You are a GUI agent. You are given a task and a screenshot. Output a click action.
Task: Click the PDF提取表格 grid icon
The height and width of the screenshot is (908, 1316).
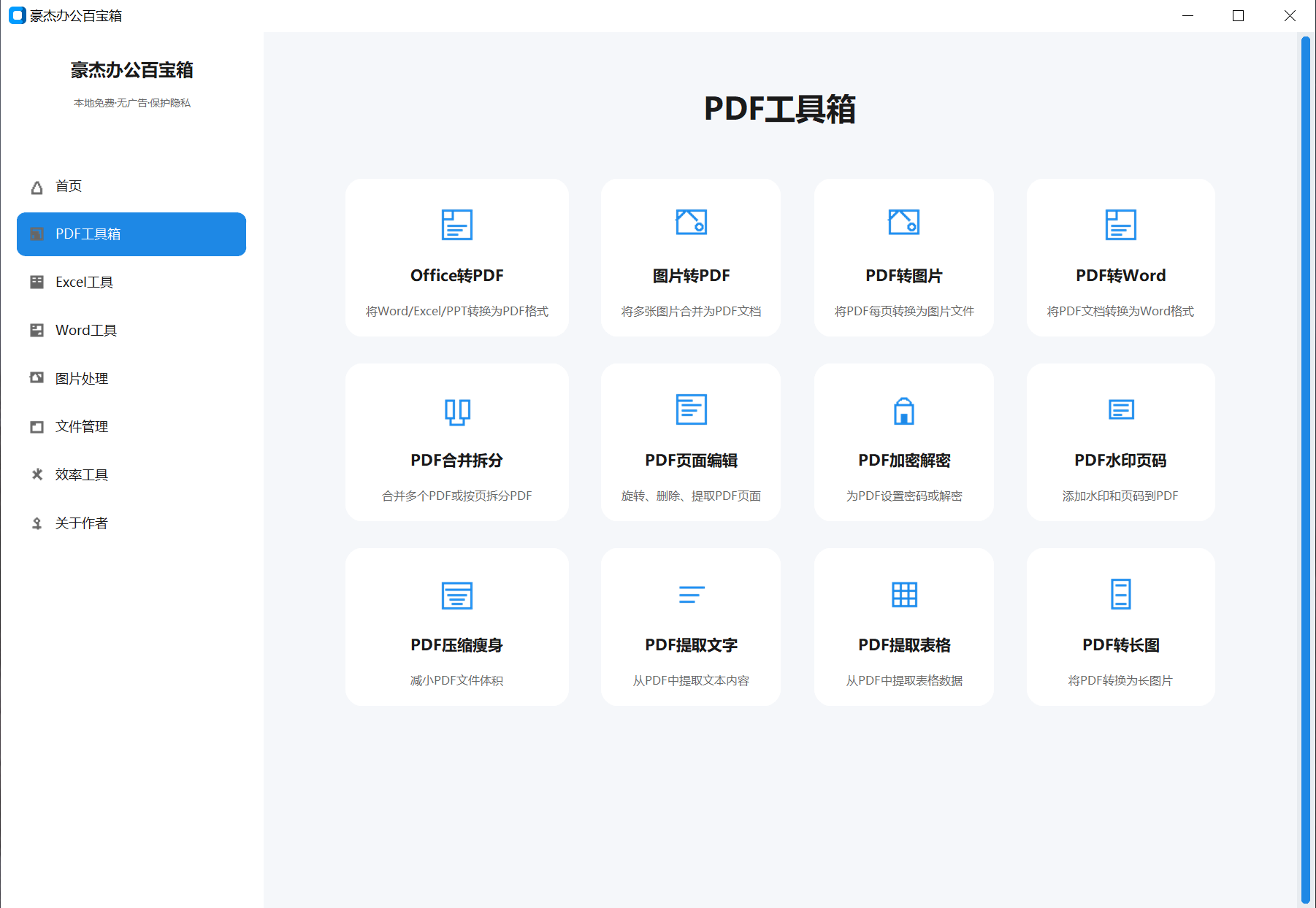pos(903,594)
